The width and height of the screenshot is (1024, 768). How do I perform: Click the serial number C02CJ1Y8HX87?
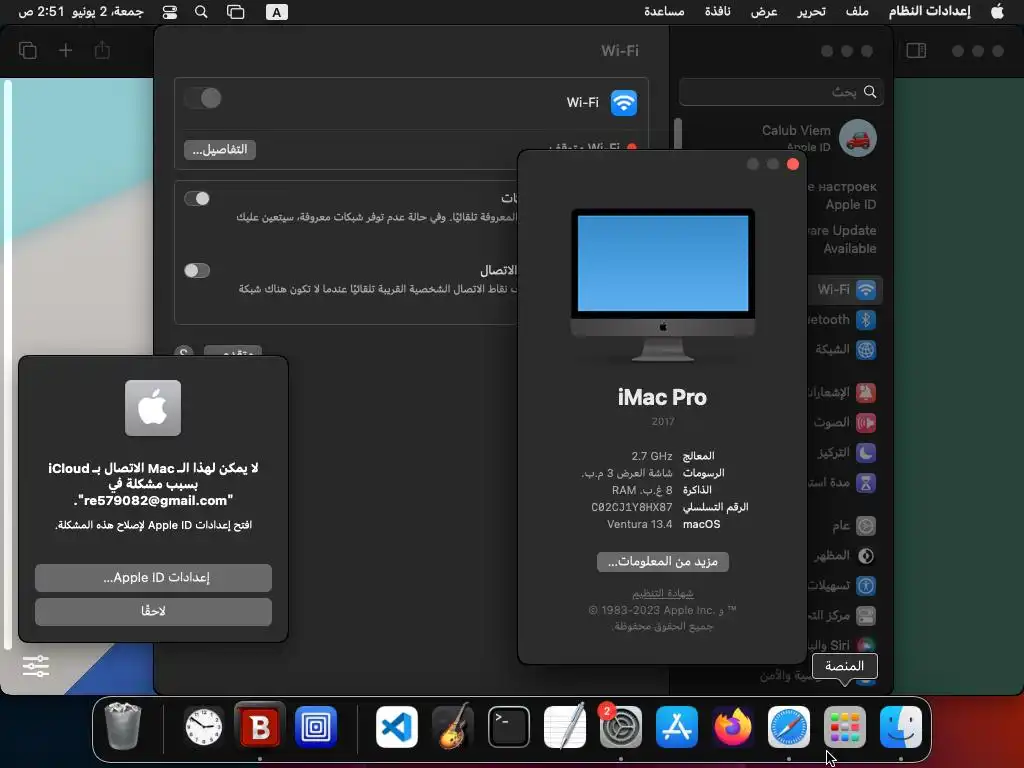632,507
